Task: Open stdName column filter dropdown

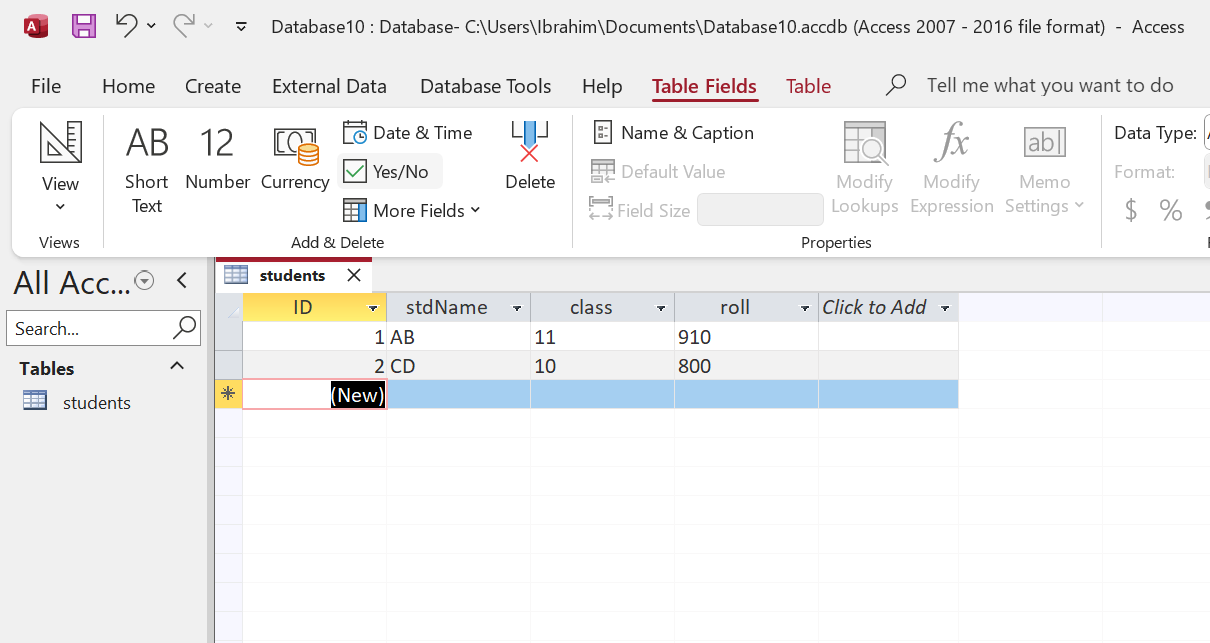Action: 517,308
